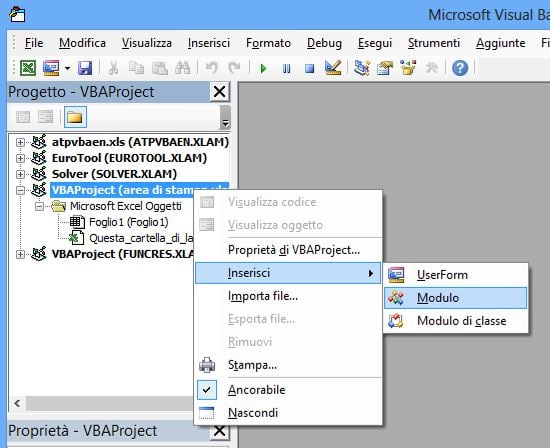Click the View Microsoft Excel icon
The height and width of the screenshot is (448, 550).
[x=28, y=68]
